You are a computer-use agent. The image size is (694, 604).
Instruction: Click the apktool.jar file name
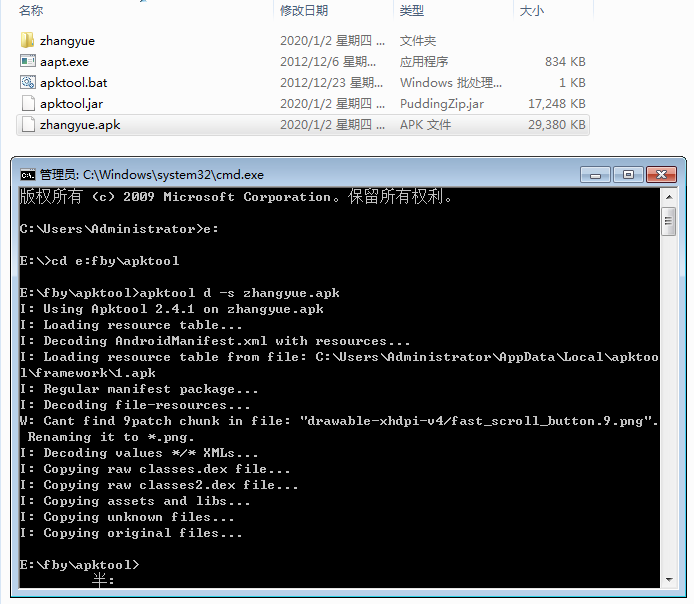coord(71,104)
